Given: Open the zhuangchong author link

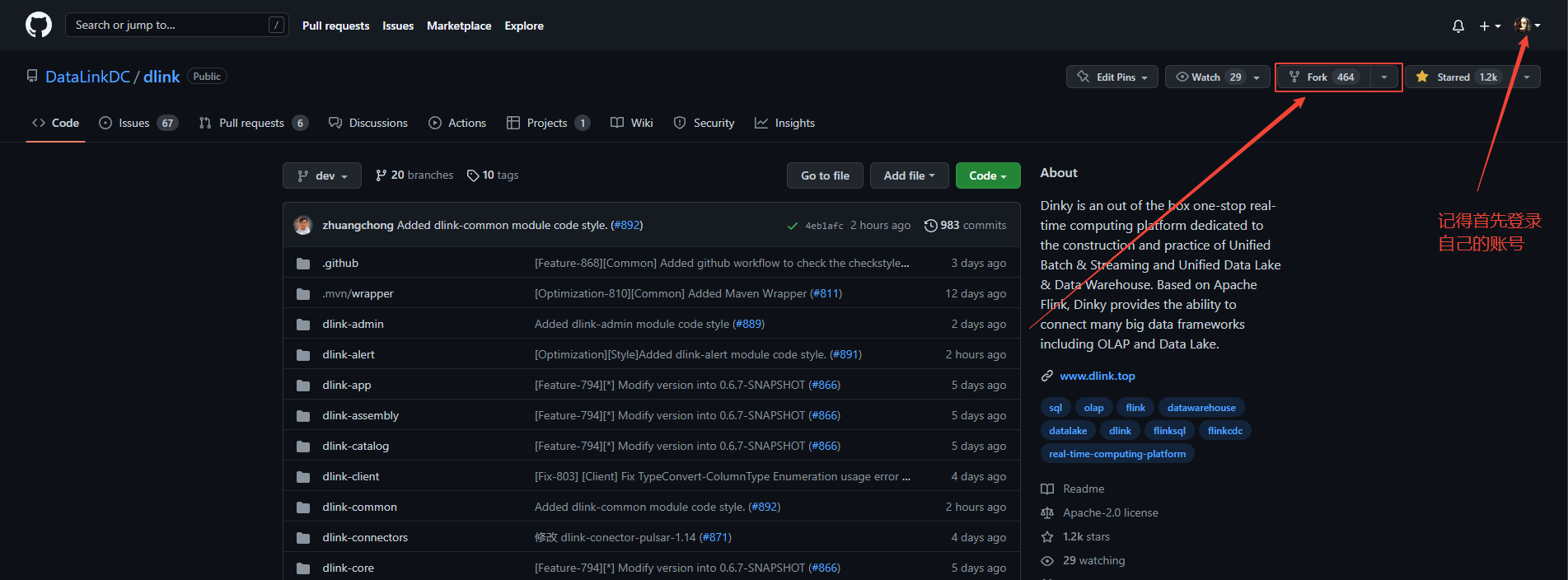Looking at the screenshot, I should (x=358, y=225).
